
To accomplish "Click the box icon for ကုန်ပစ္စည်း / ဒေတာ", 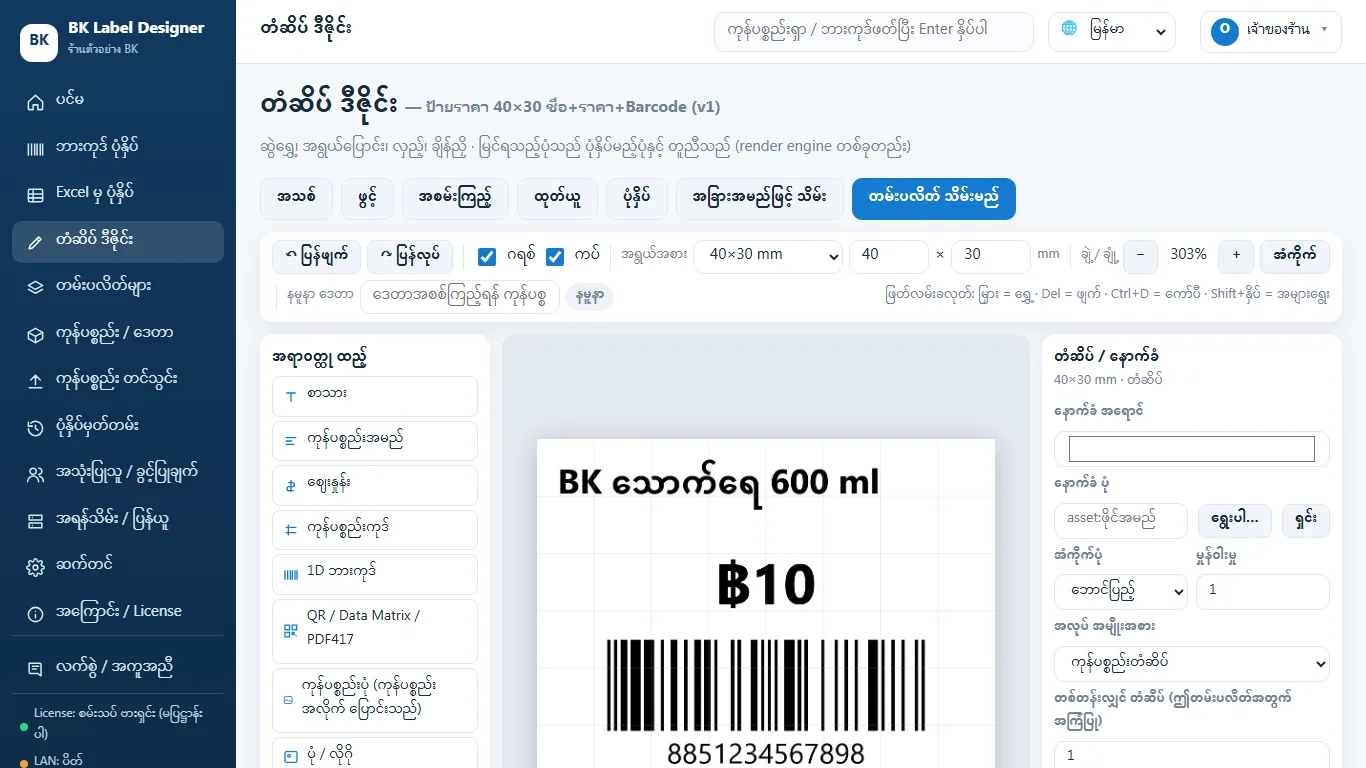I will (x=36, y=335).
